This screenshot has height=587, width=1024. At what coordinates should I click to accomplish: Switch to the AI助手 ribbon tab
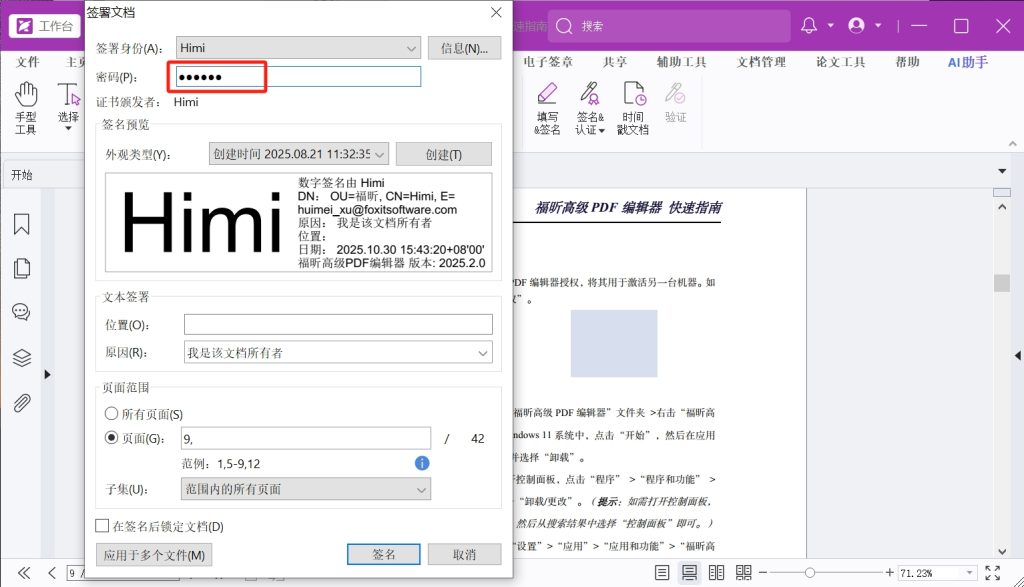[967, 62]
